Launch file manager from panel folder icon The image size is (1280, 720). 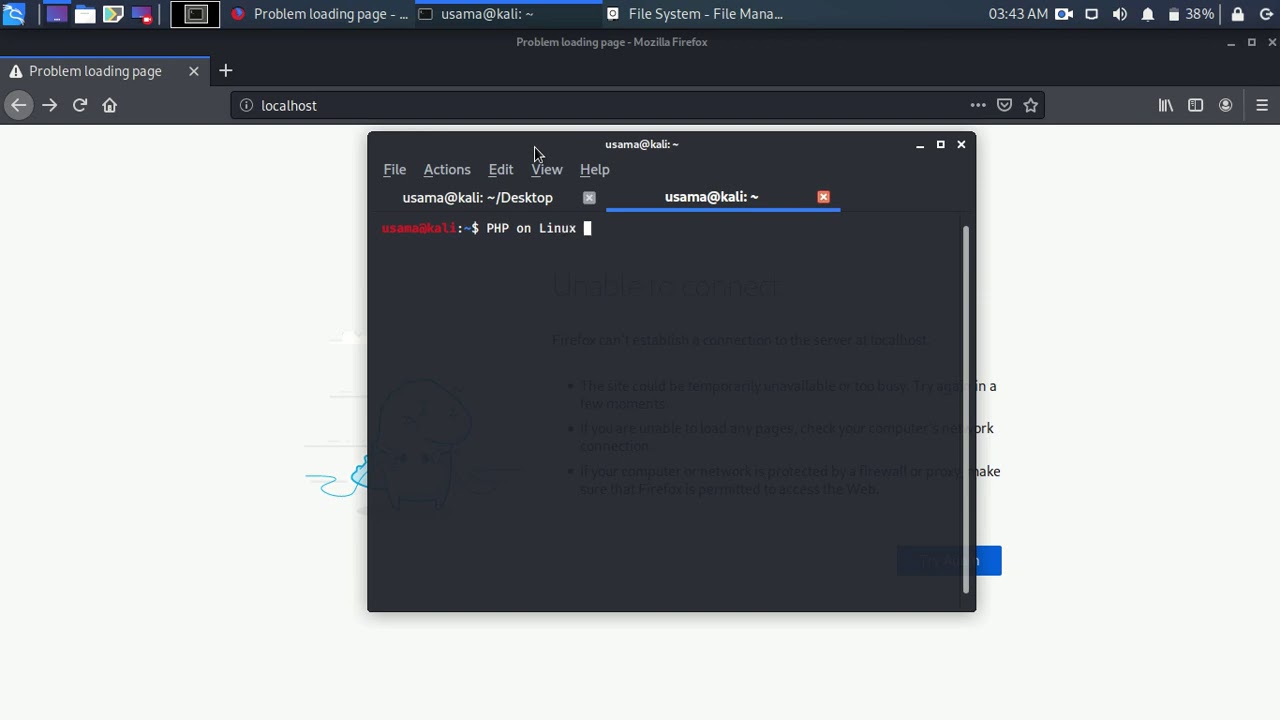85,14
